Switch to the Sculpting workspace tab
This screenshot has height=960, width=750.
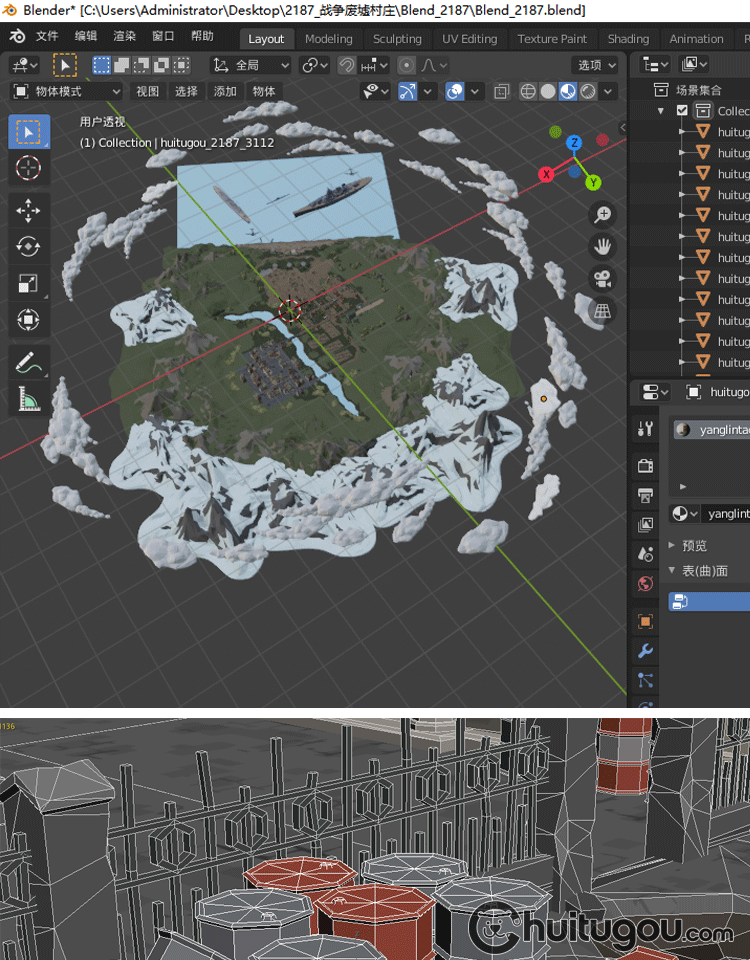point(397,39)
